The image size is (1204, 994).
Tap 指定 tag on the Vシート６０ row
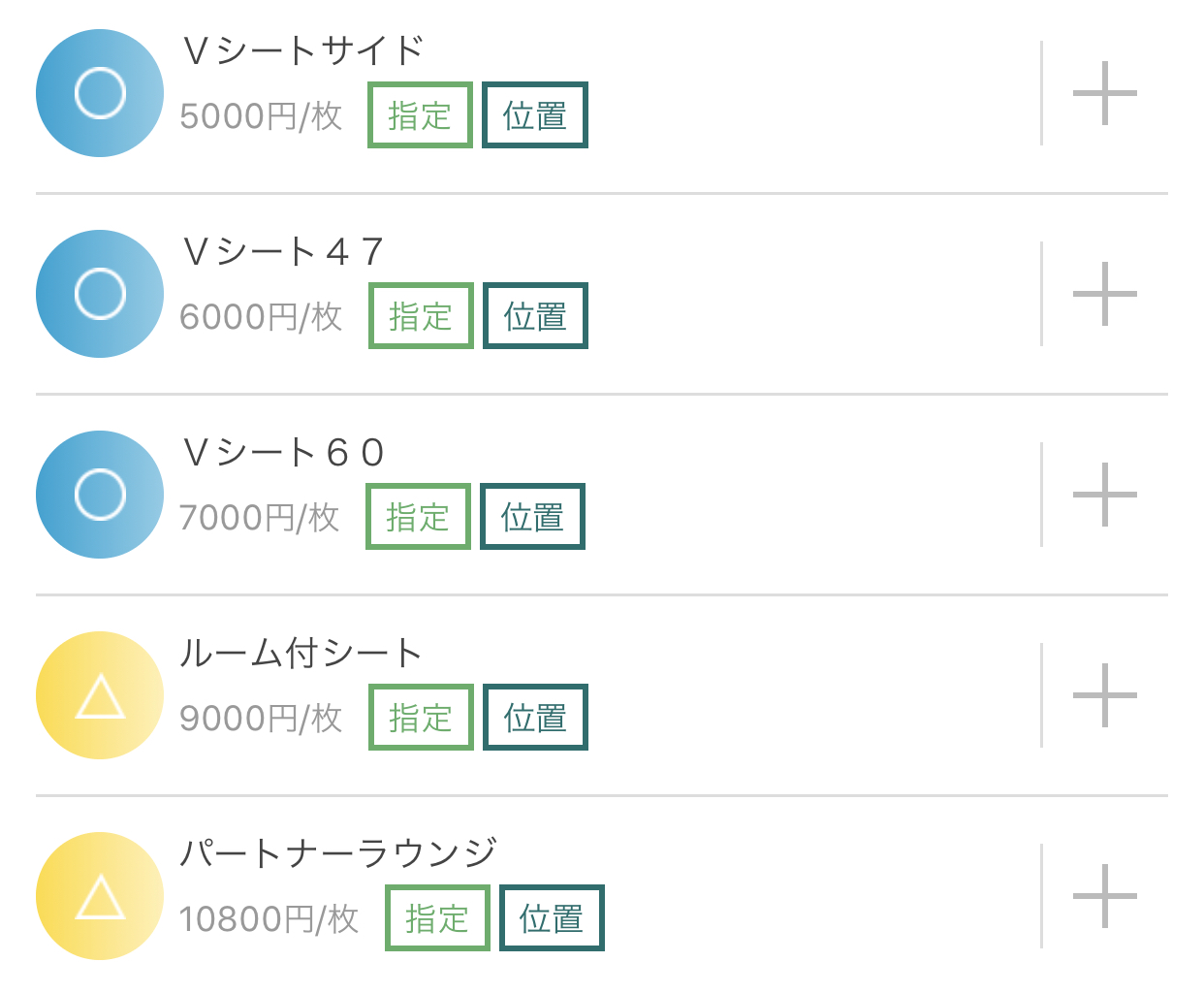click(x=418, y=517)
